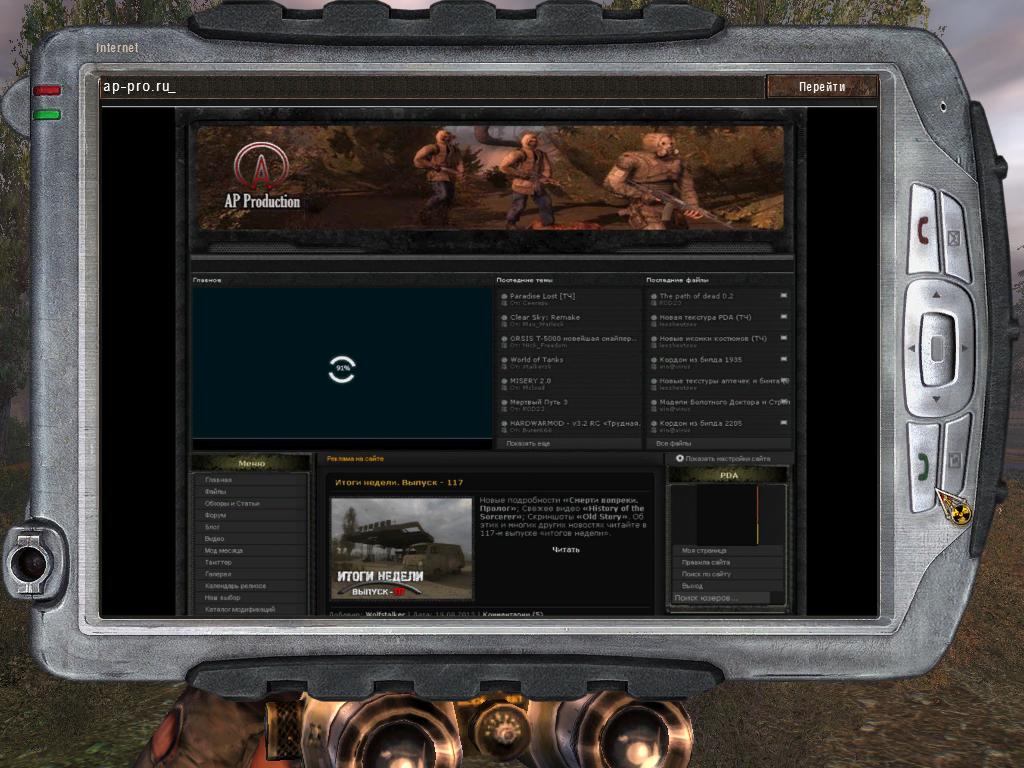The width and height of the screenshot is (1024, 768).
Task: Click the D-pad left arrow
Action: pyautogui.click(x=912, y=348)
